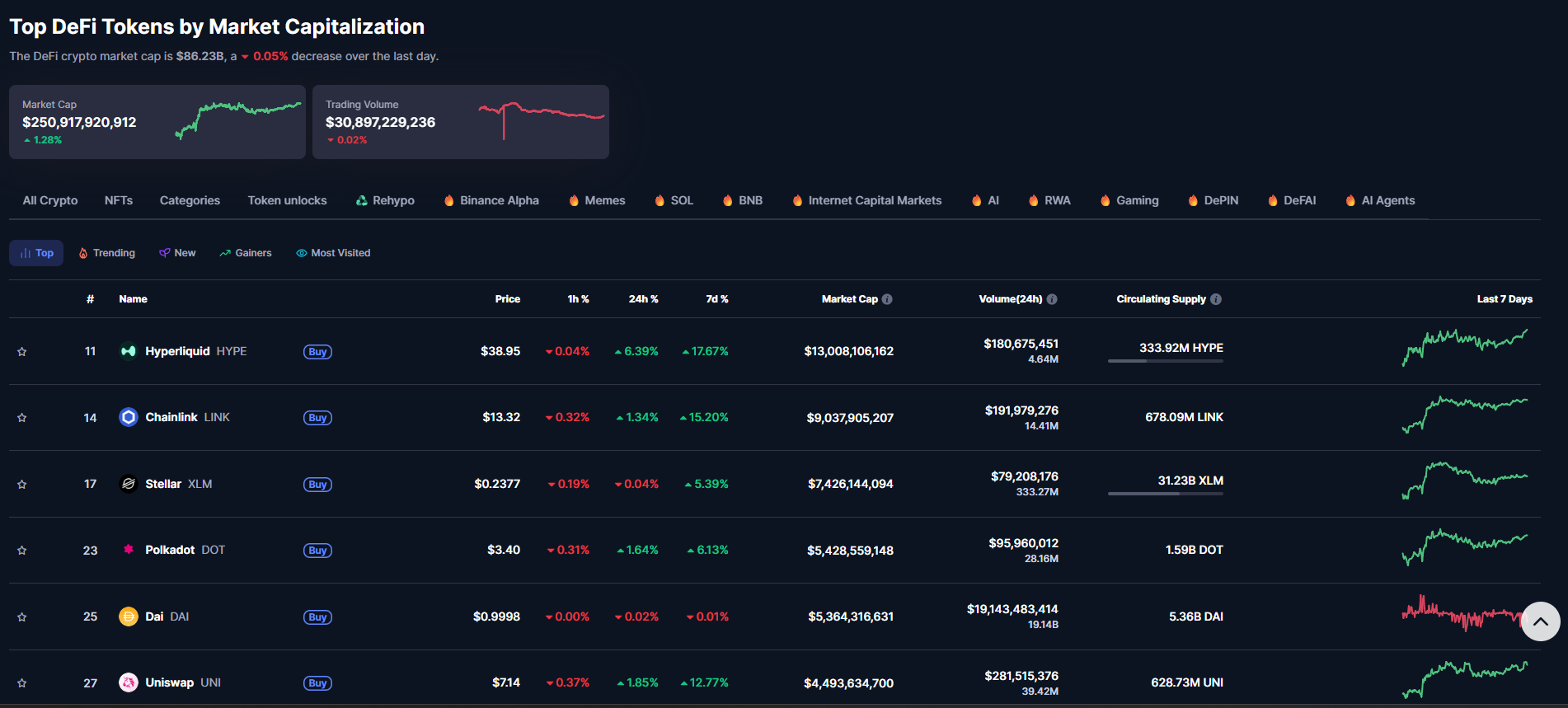Open Uniswap coin logo
The width and height of the screenshot is (1568, 708).
pos(129,682)
